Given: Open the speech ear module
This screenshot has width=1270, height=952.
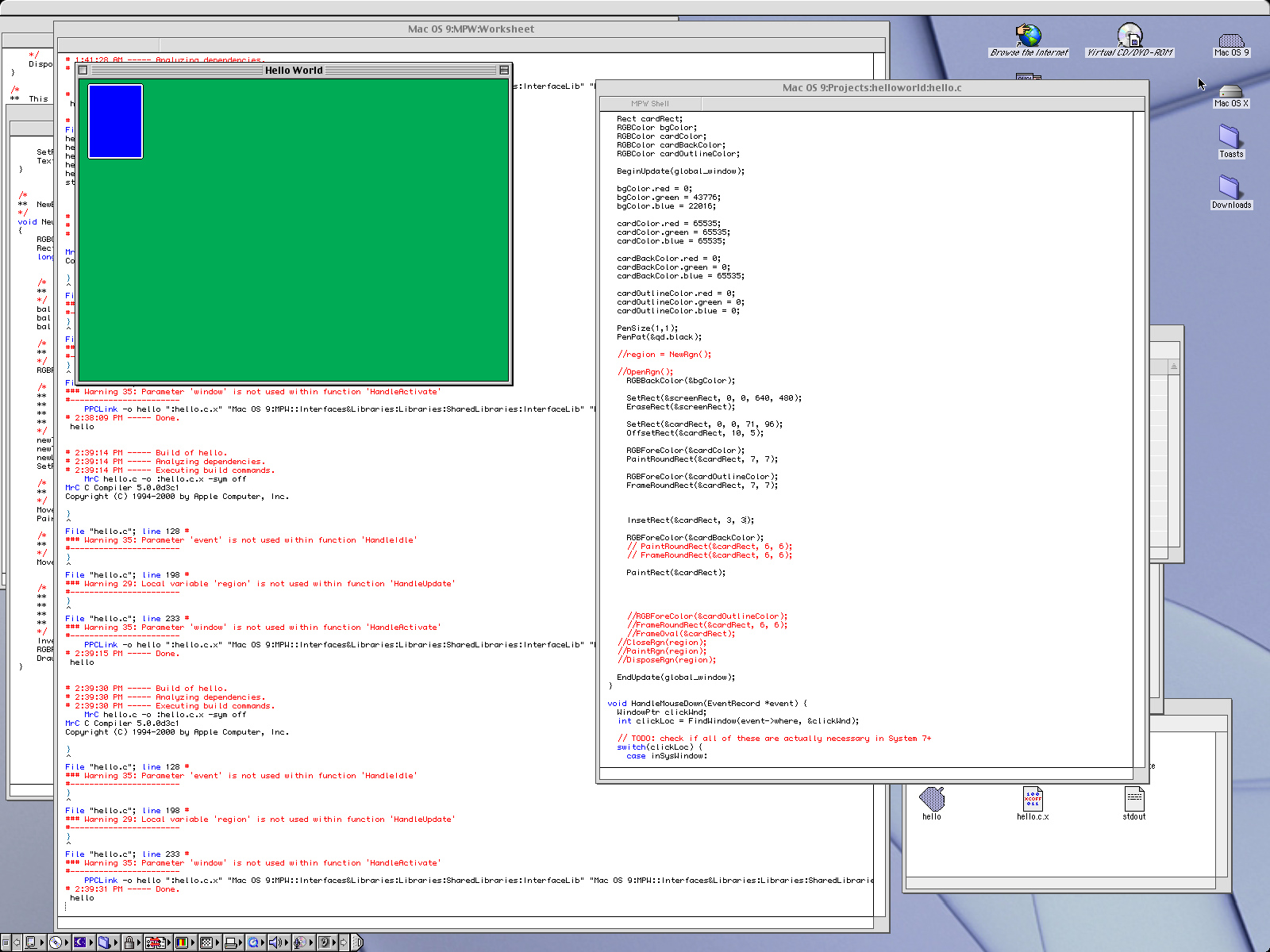Looking at the screenshot, I should coord(327,942).
